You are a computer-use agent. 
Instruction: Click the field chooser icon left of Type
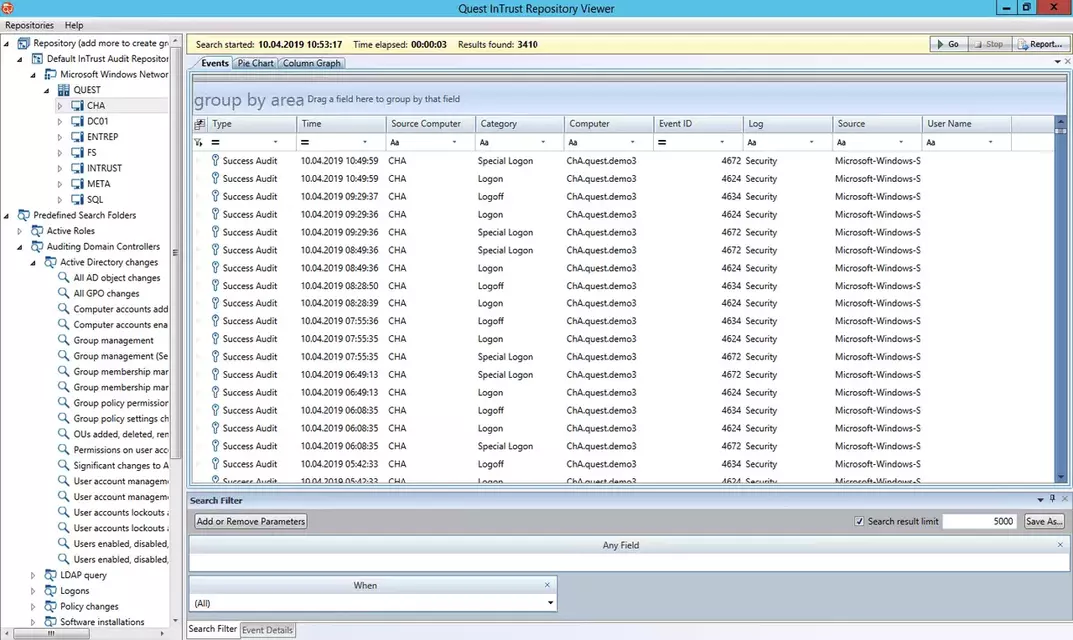[x=199, y=124]
